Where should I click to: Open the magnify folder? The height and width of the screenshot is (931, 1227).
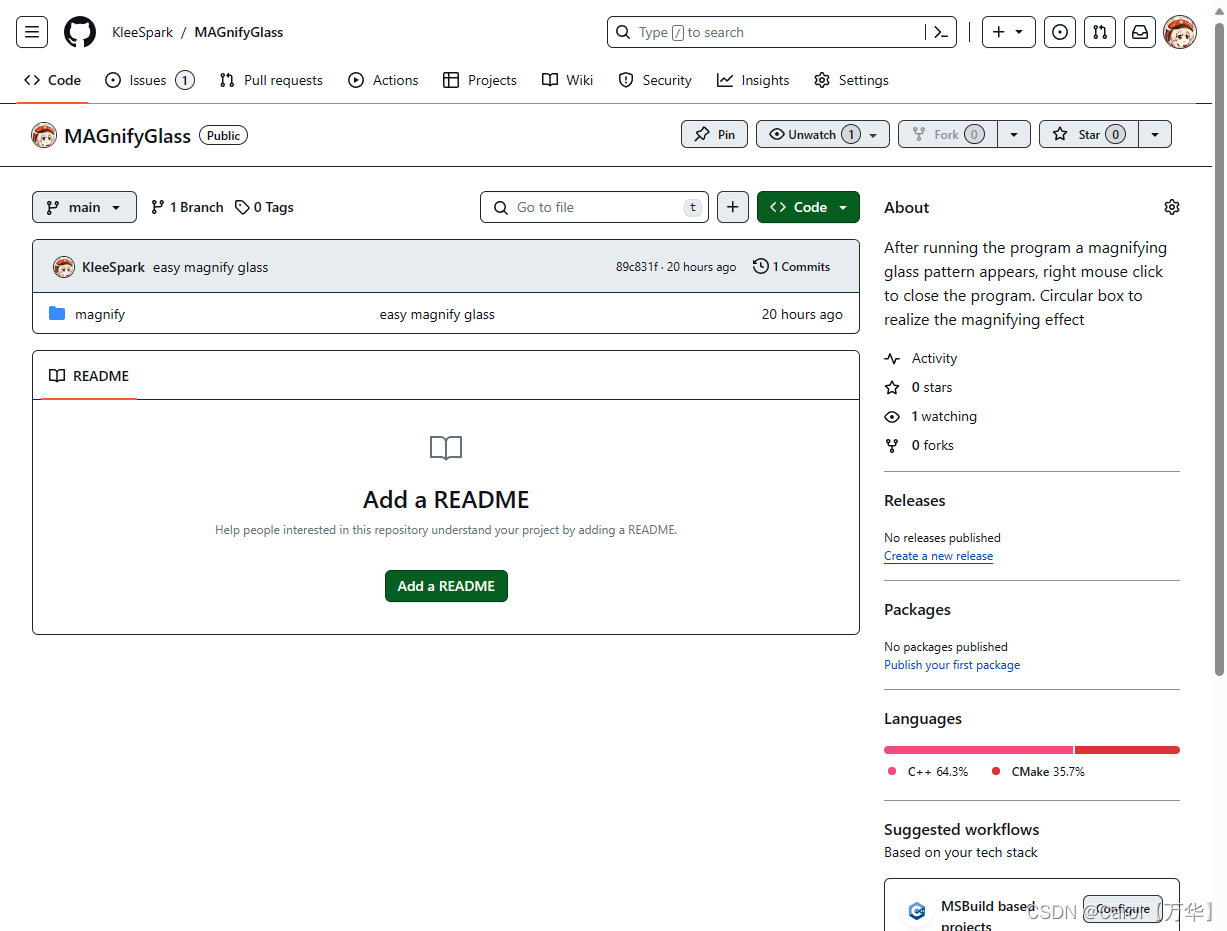click(x=100, y=314)
